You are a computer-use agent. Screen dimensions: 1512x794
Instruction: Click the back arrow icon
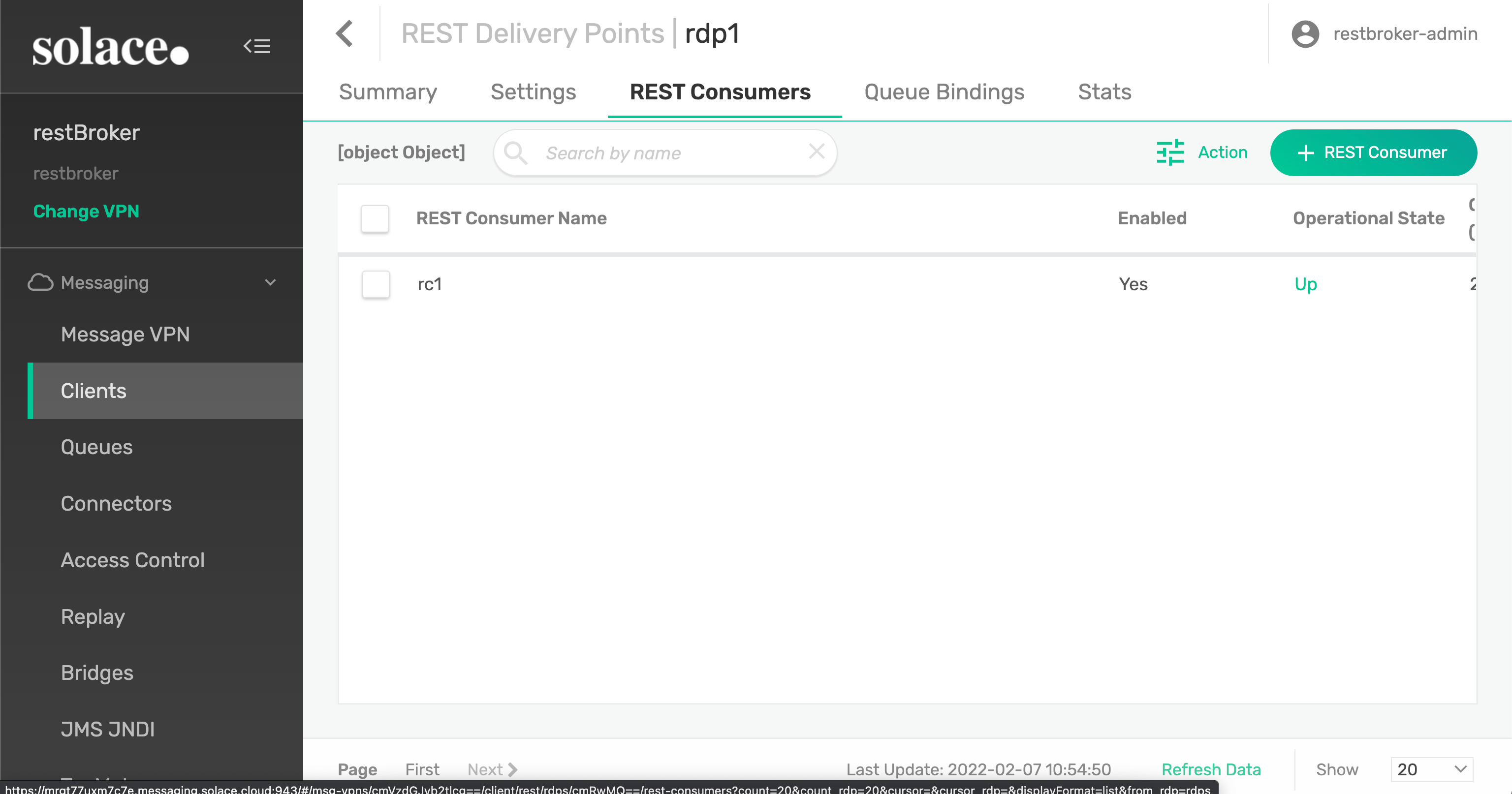[x=345, y=33]
